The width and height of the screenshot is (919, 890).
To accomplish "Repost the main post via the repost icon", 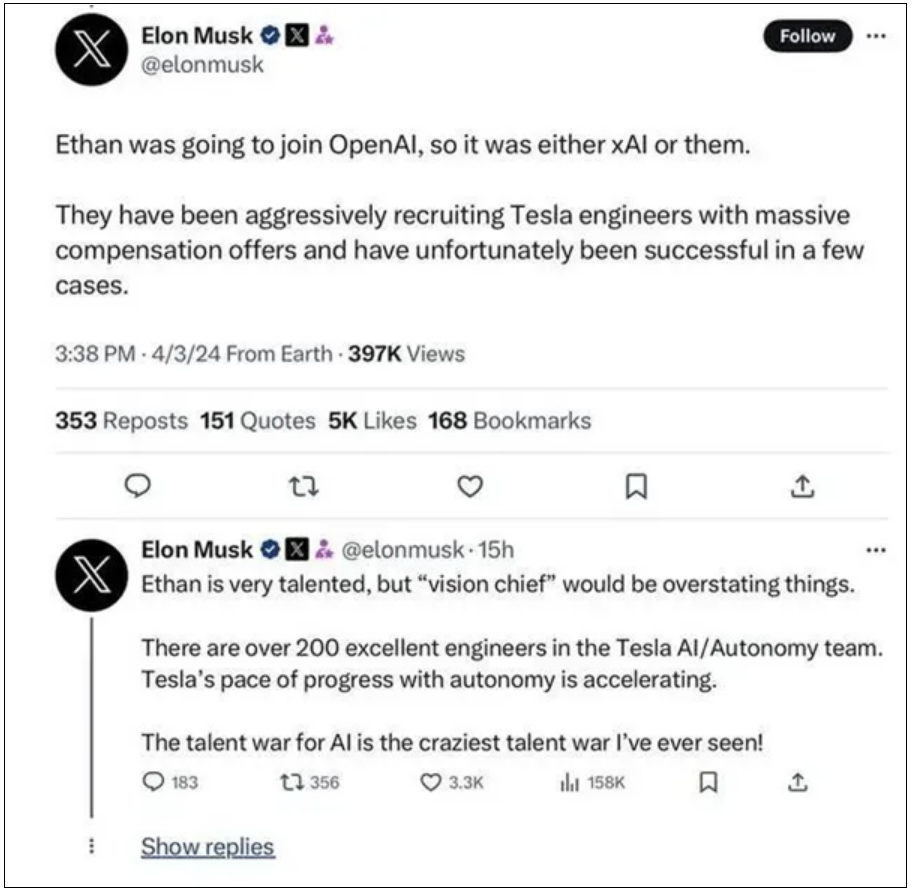I will 304,486.
